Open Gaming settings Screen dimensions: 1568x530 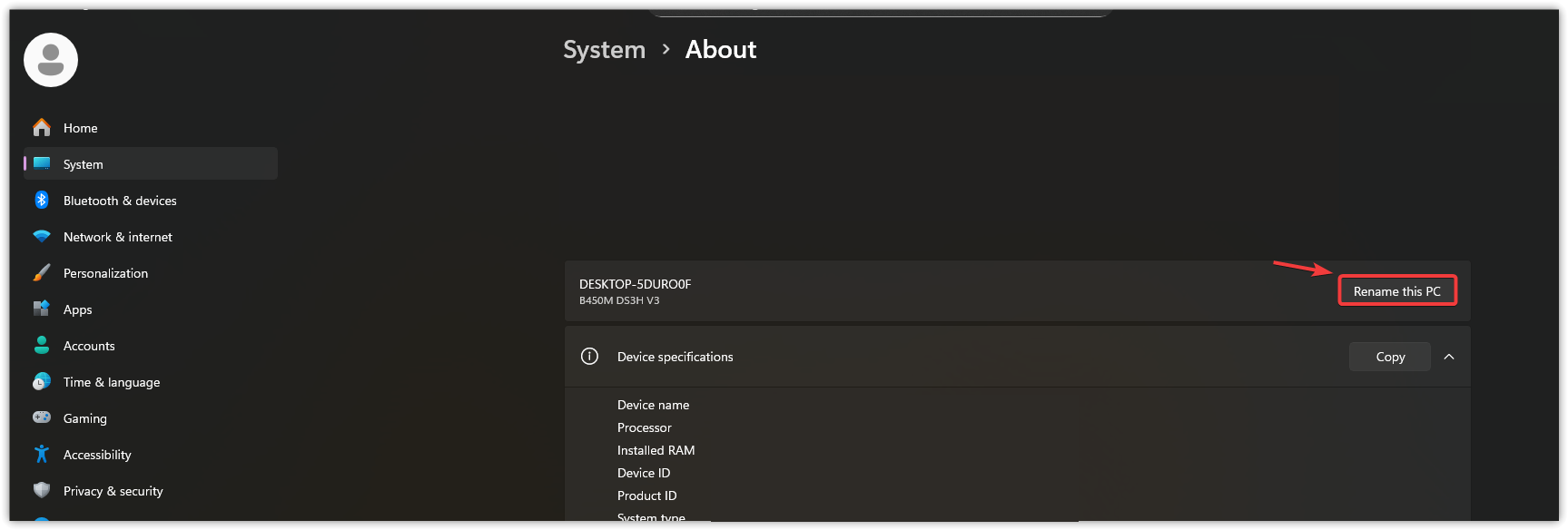tap(151, 418)
